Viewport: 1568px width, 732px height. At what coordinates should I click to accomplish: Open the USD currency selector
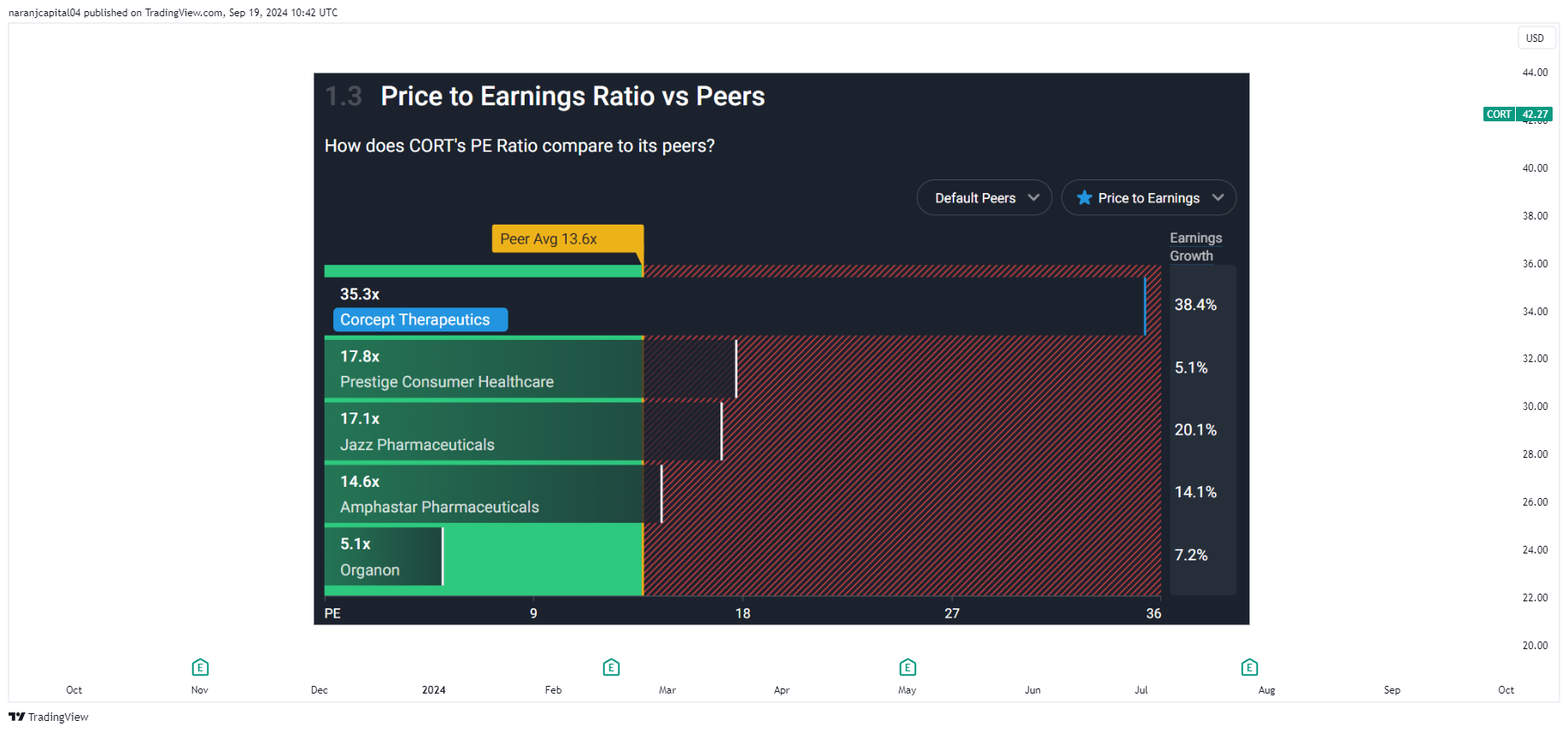[x=1535, y=38]
